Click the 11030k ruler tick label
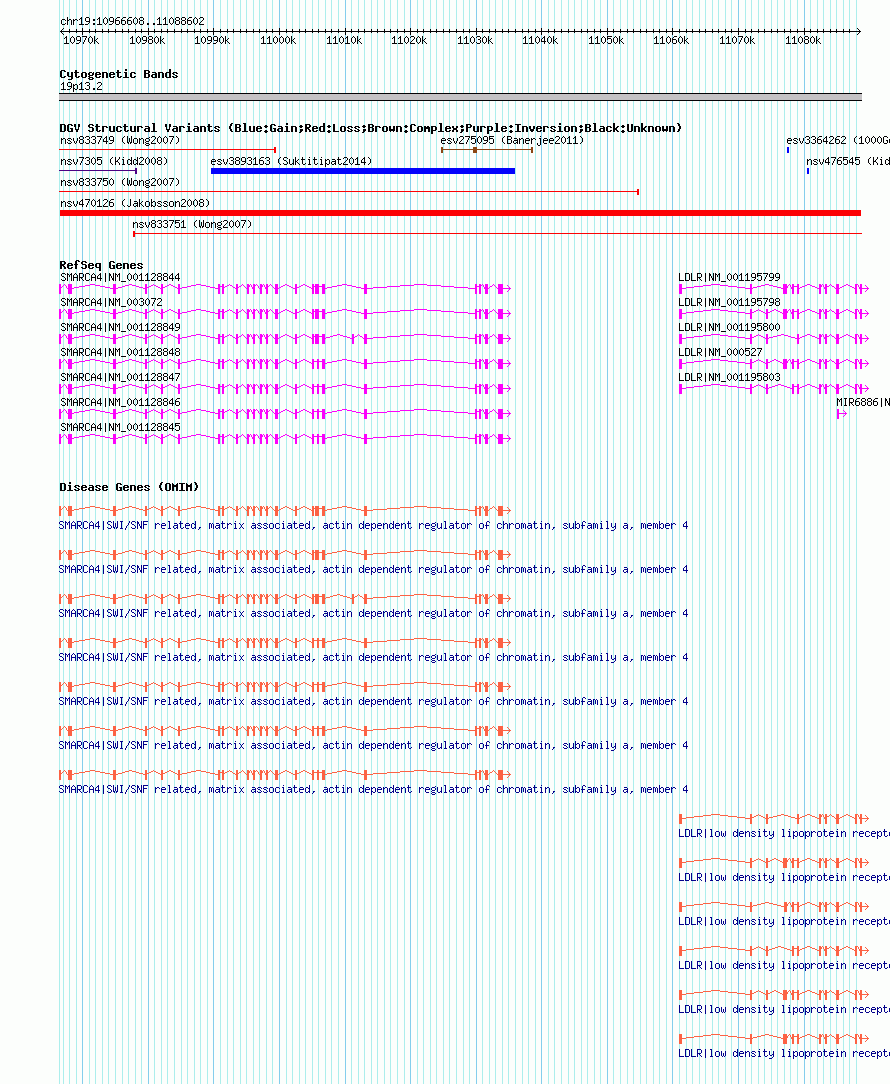Screen dimensions: 890x1084 475,41
